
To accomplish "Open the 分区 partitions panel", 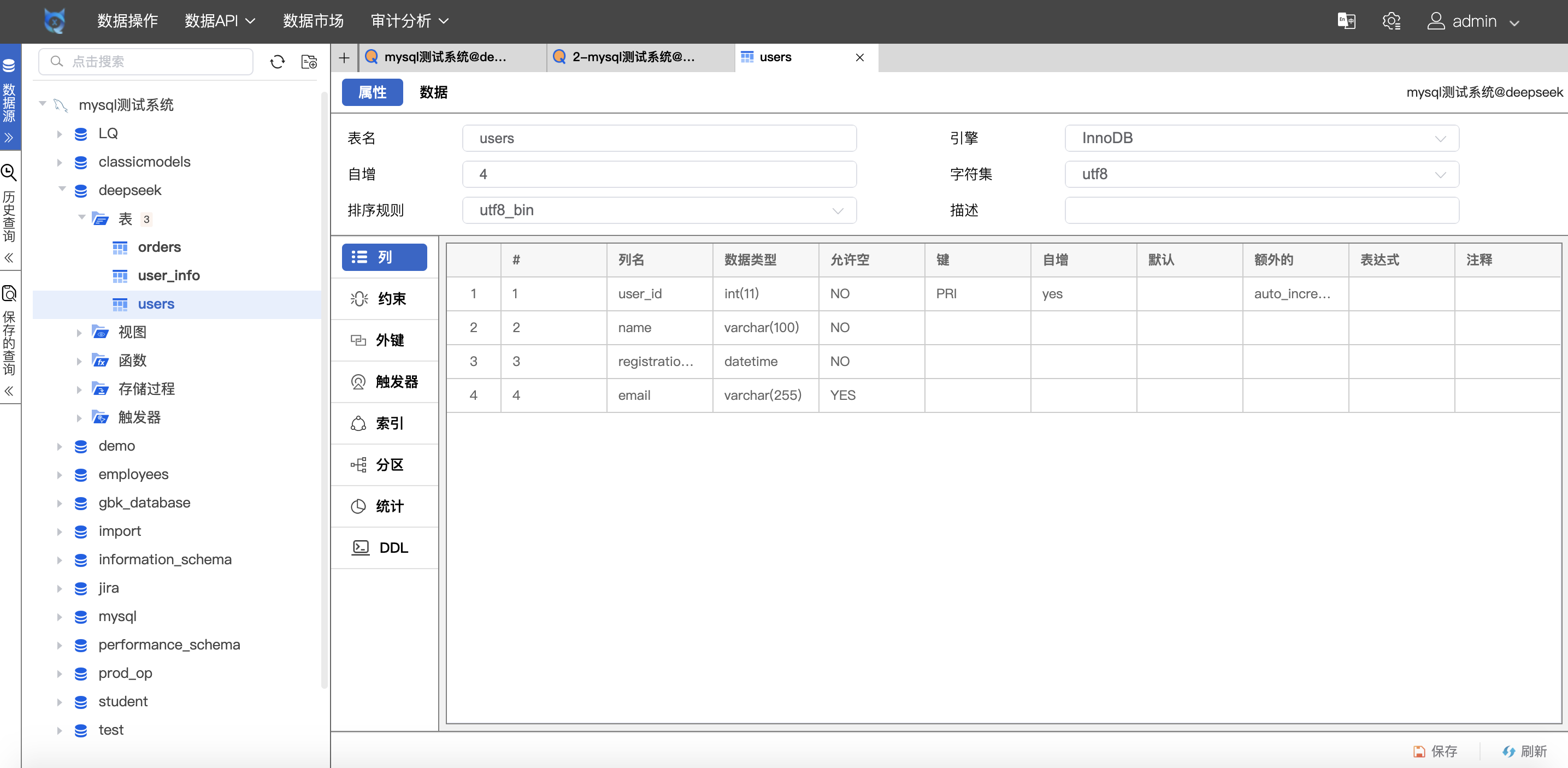I will pyautogui.click(x=384, y=465).
